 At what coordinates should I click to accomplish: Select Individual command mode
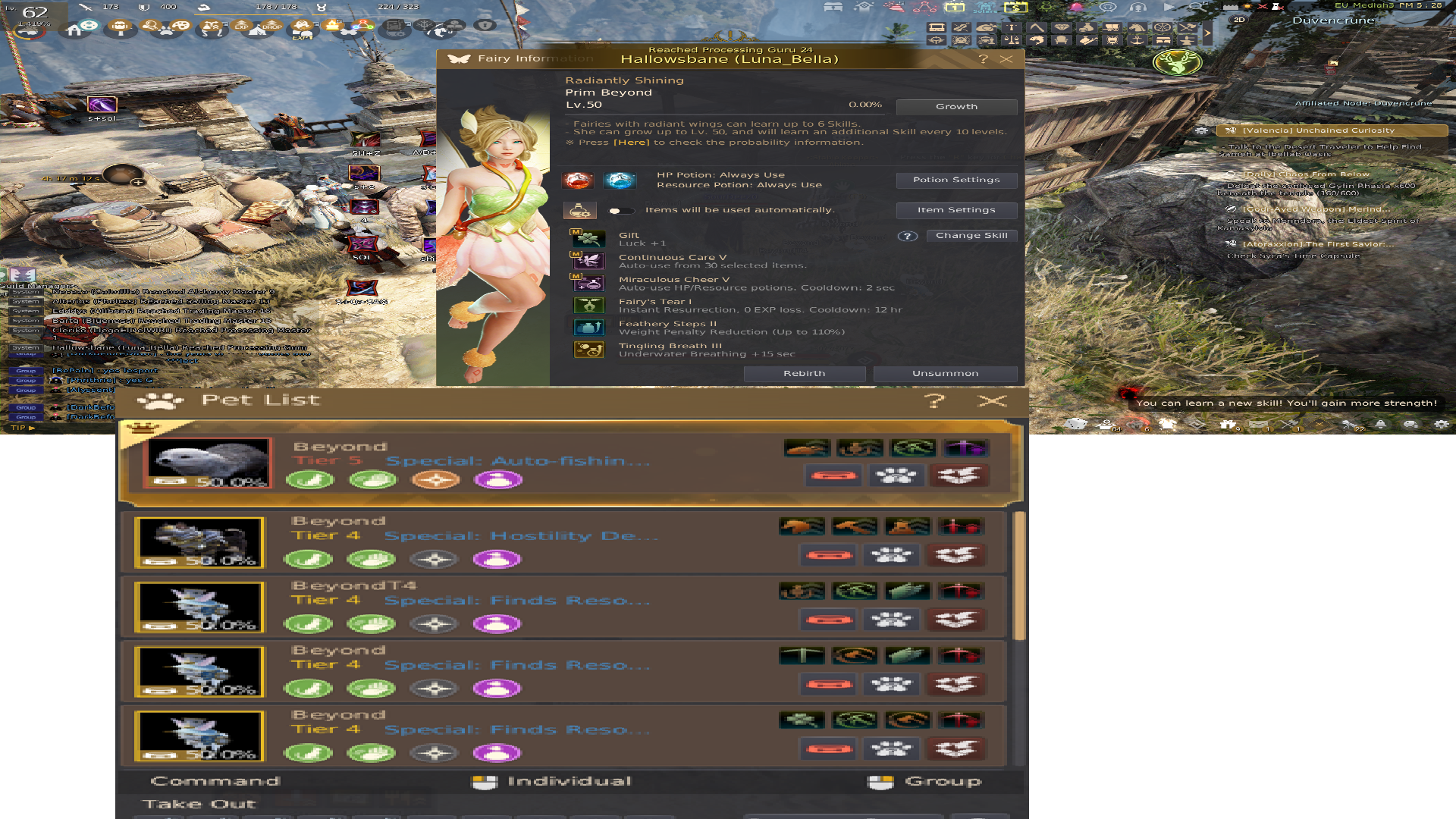coord(485,782)
